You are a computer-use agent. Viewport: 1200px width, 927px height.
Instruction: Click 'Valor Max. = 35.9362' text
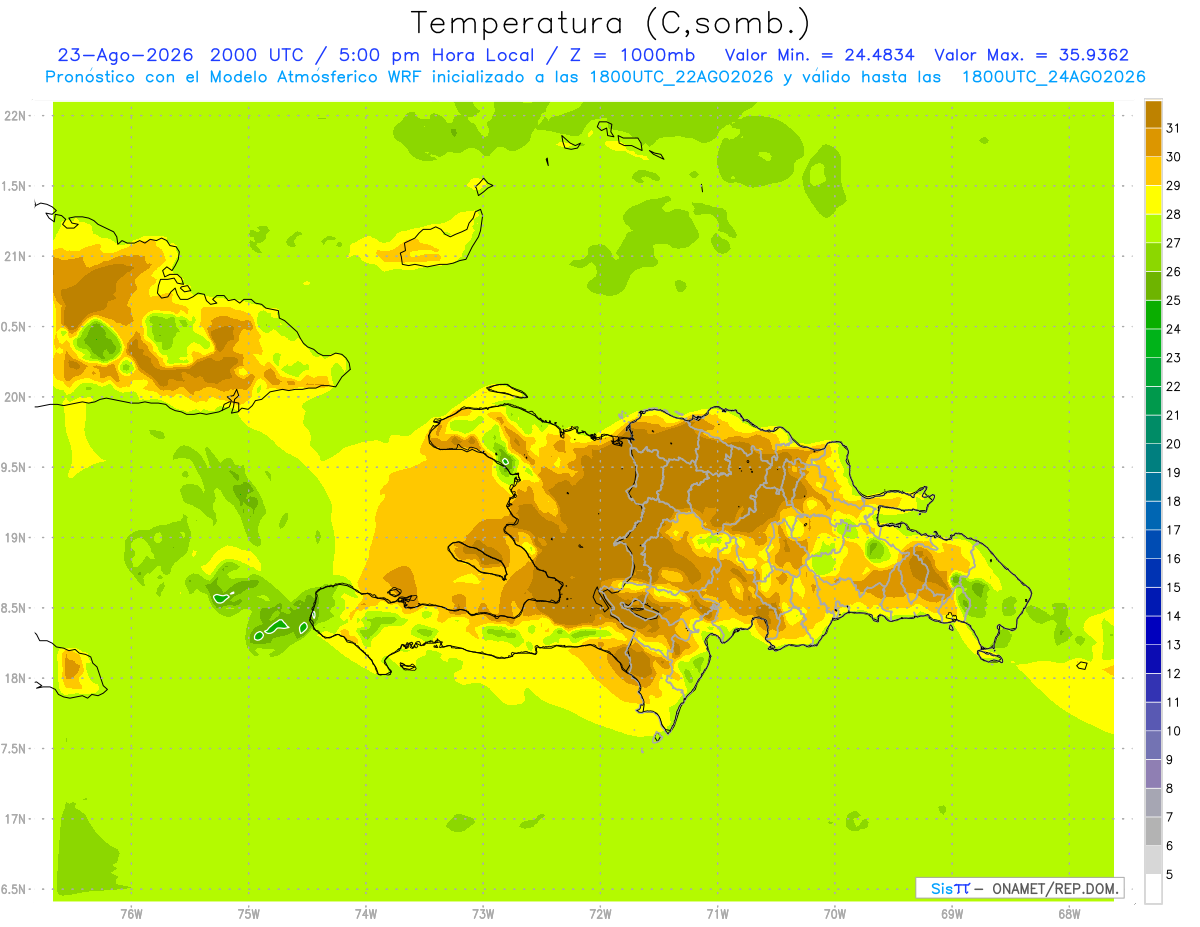1031,56
